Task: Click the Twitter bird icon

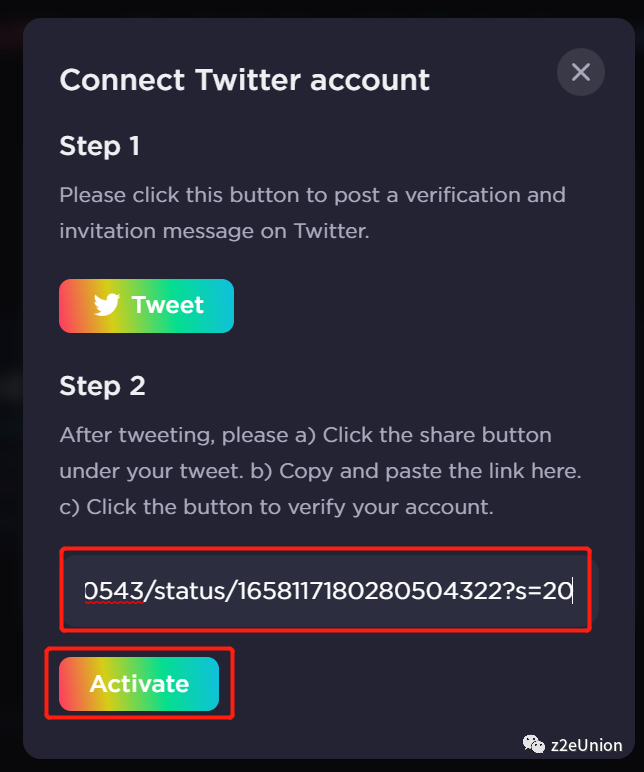Action: [x=107, y=305]
